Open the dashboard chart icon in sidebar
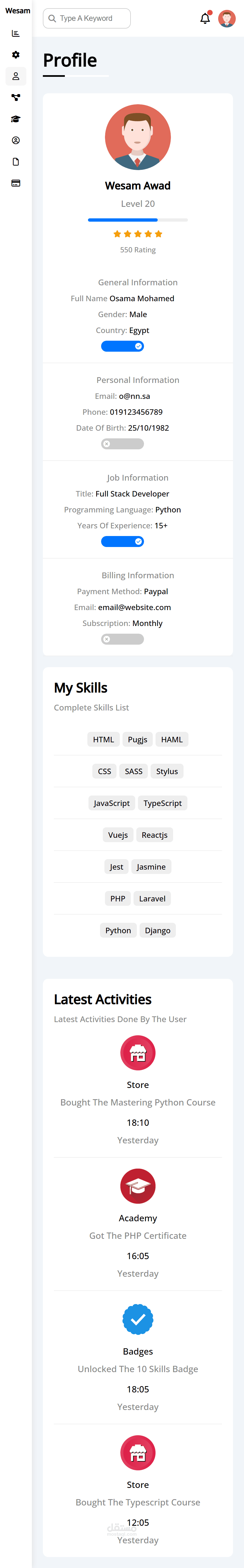This screenshot has height=1568, width=244. pyautogui.click(x=16, y=33)
